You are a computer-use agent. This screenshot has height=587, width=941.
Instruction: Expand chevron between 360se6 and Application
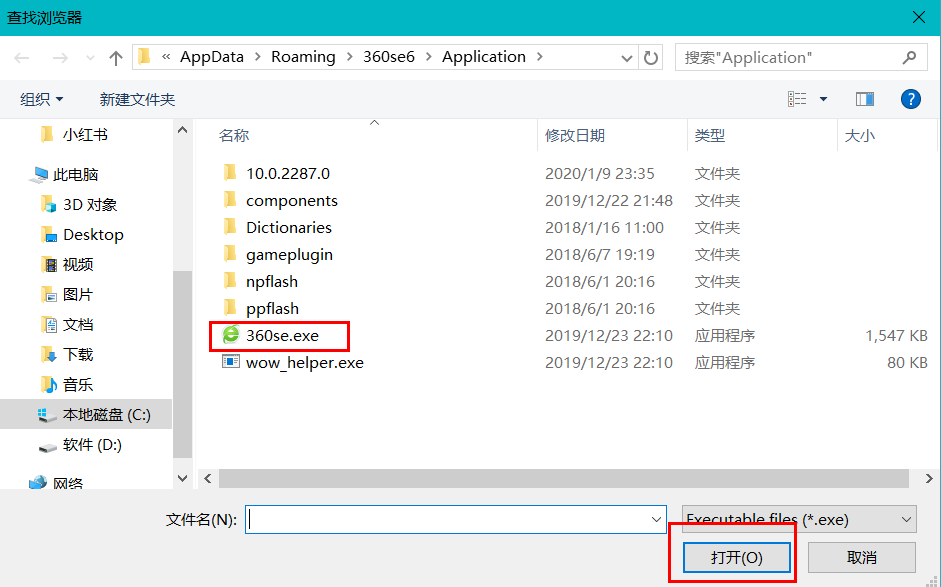[428, 57]
